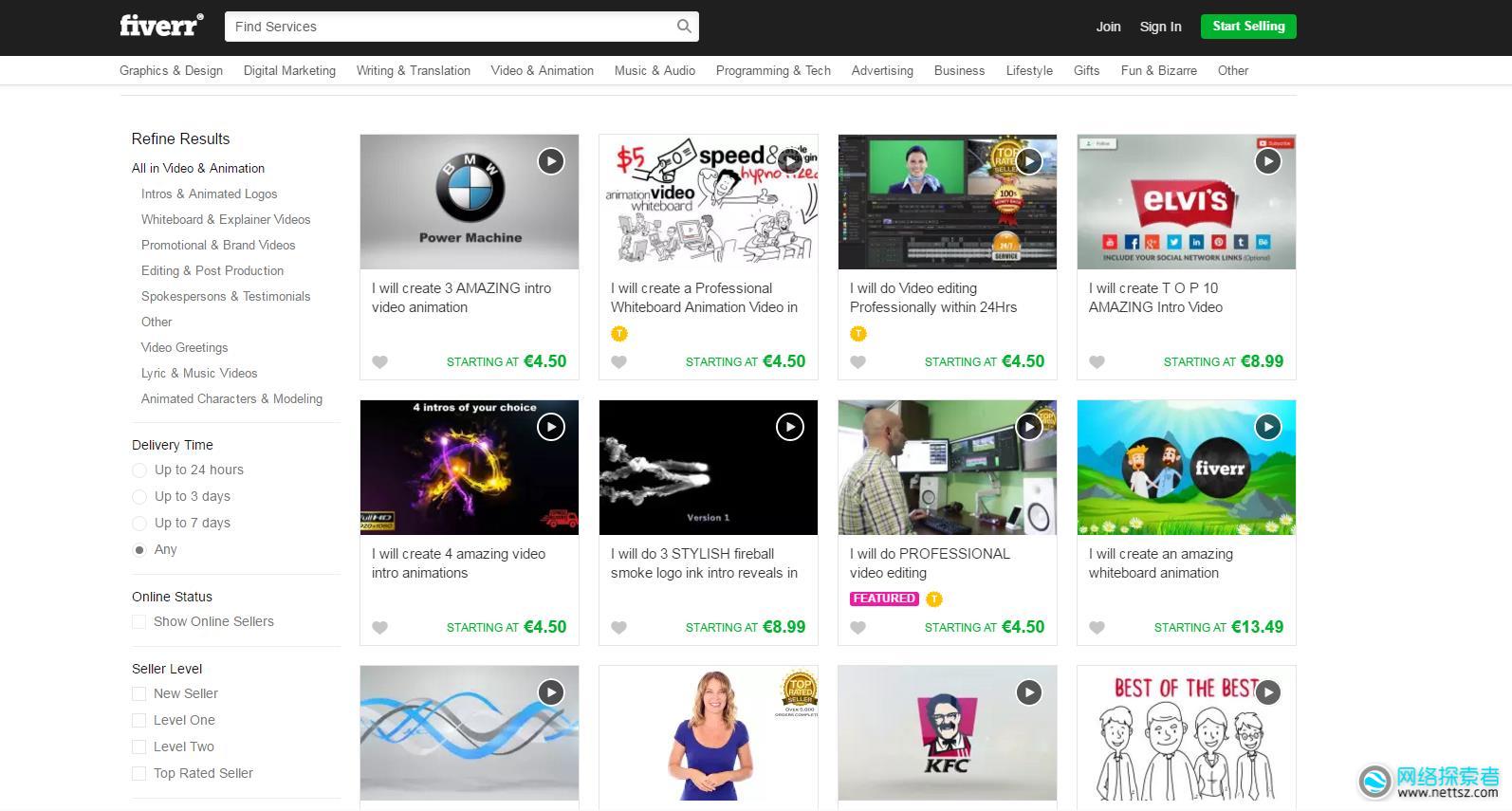Viewport: 1512px width, 811px height.
Task: Open Graphics & Design category menu
Action: 171,70
